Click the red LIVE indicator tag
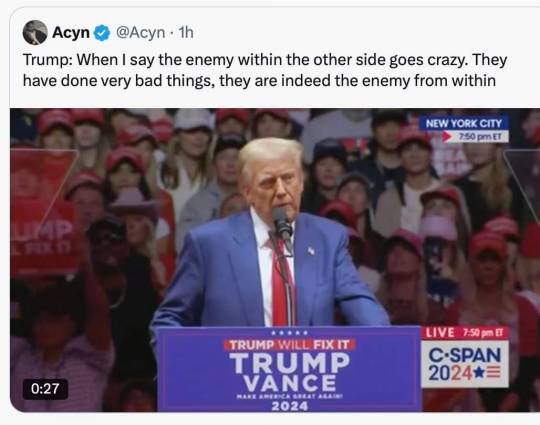The image size is (540, 425). [x=440, y=333]
